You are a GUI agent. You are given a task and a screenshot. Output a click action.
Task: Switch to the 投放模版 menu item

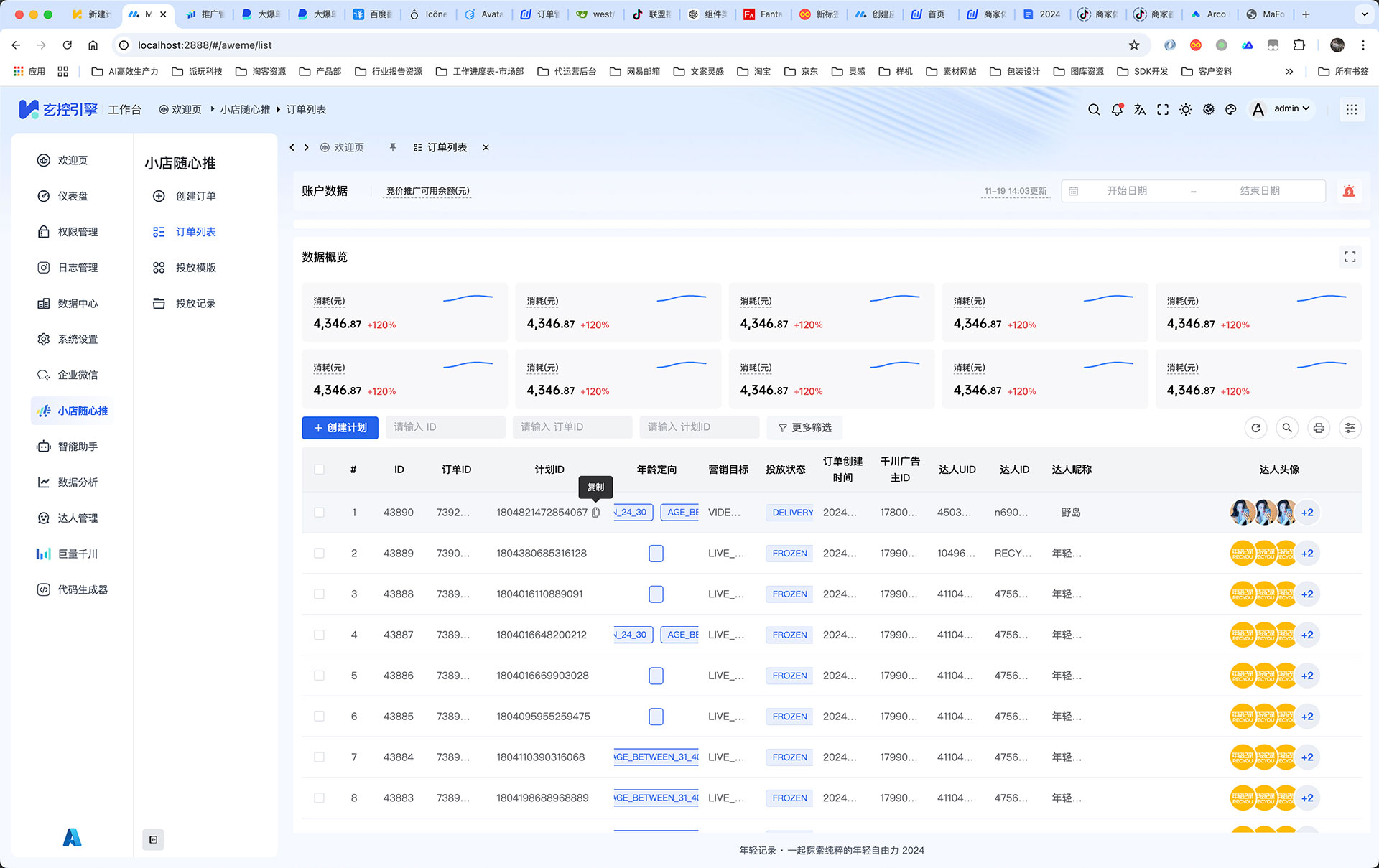[x=196, y=267]
